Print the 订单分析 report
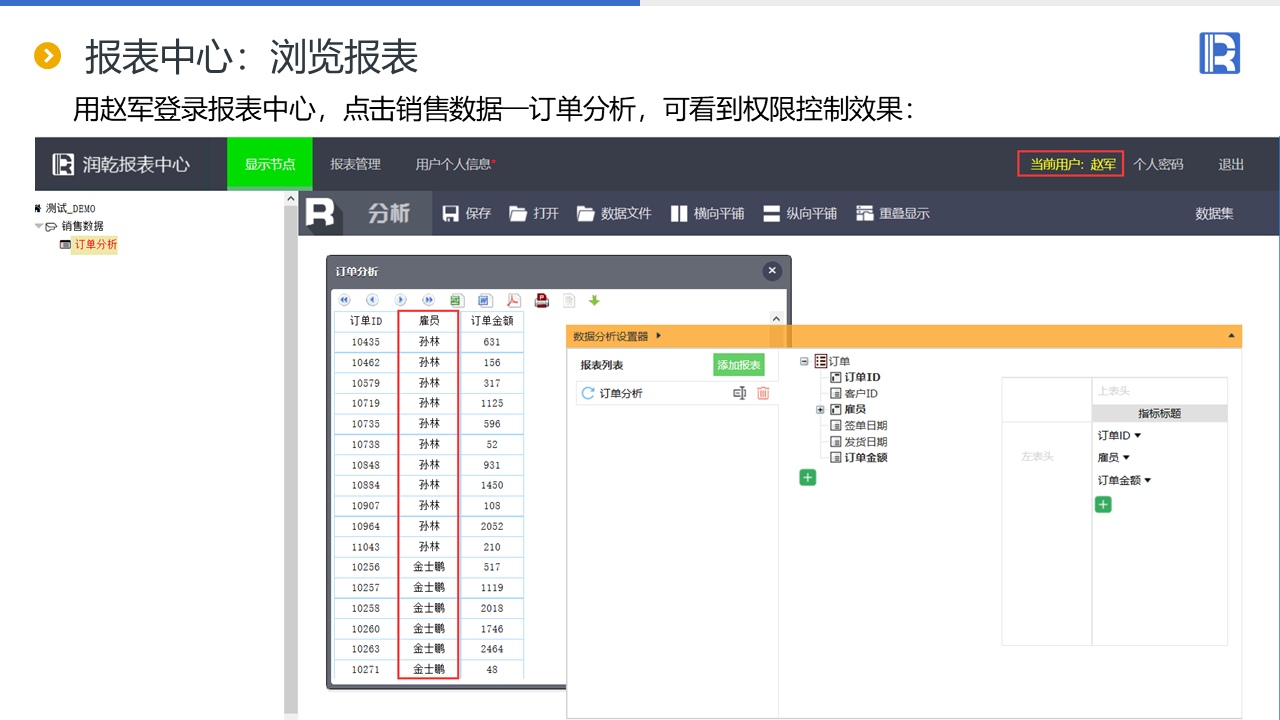This screenshot has width=1280, height=720. click(x=542, y=300)
